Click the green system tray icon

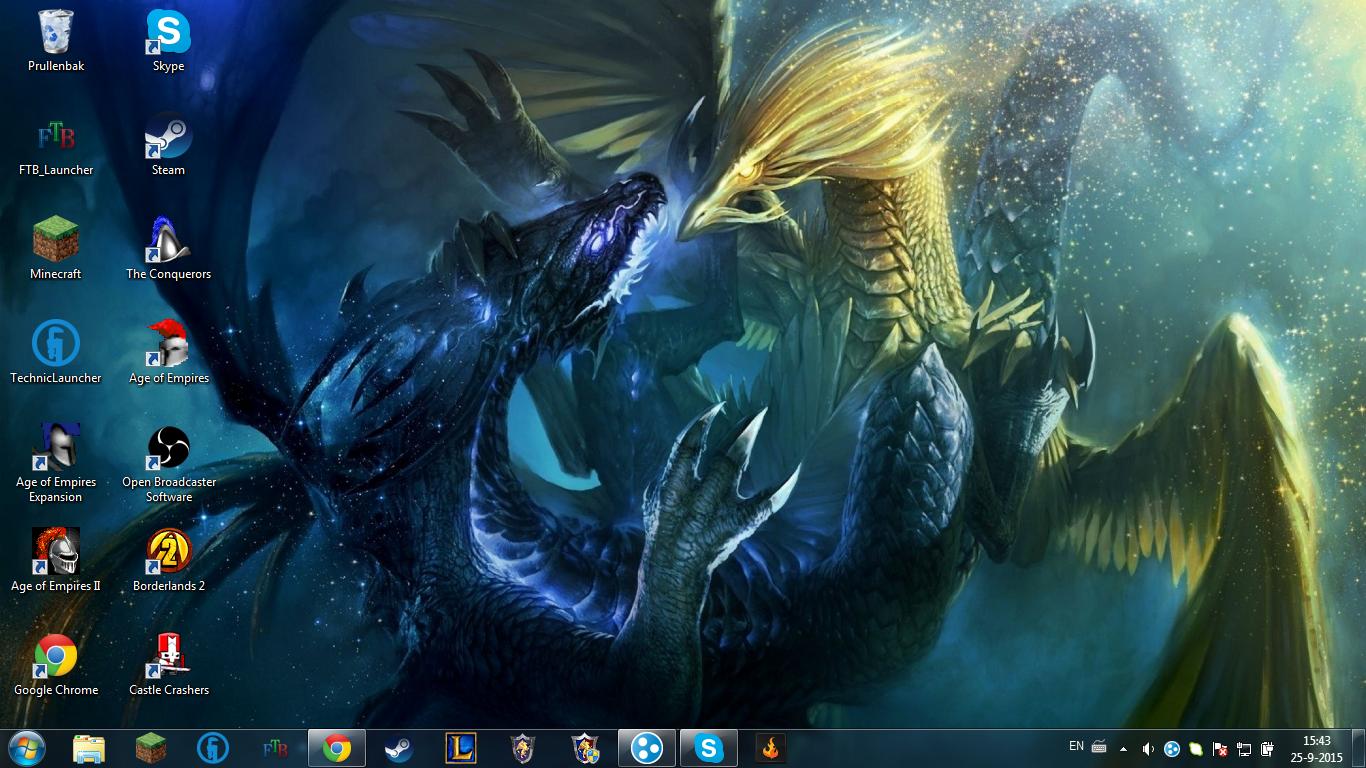click(1196, 748)
